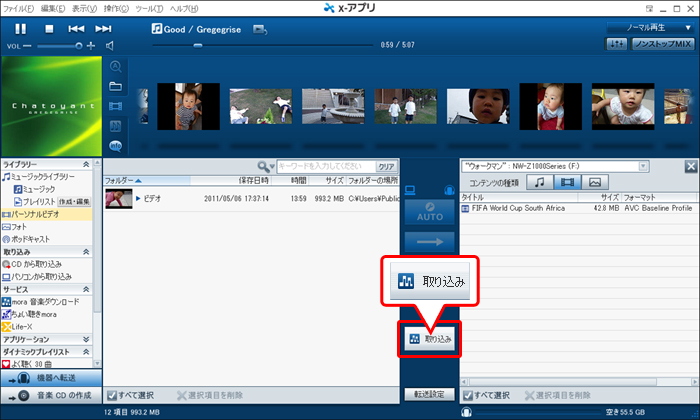The height and width of the screenshot is (420, 700).
Task: Mute audio with the speaker icon
Action: coord(110,46)
